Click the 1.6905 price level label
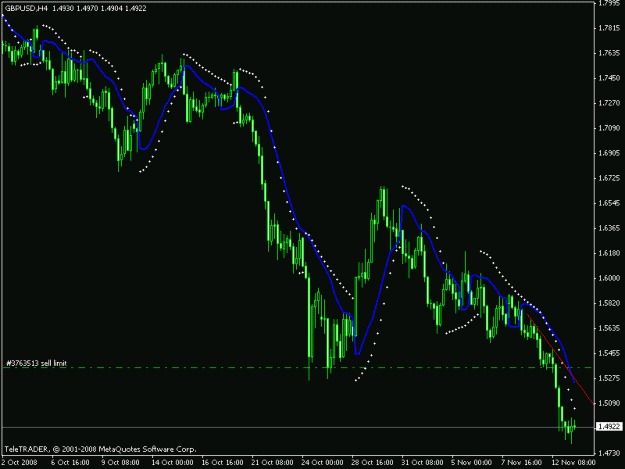This screenshot has height=469, width=625. click(x=609, y=153)
